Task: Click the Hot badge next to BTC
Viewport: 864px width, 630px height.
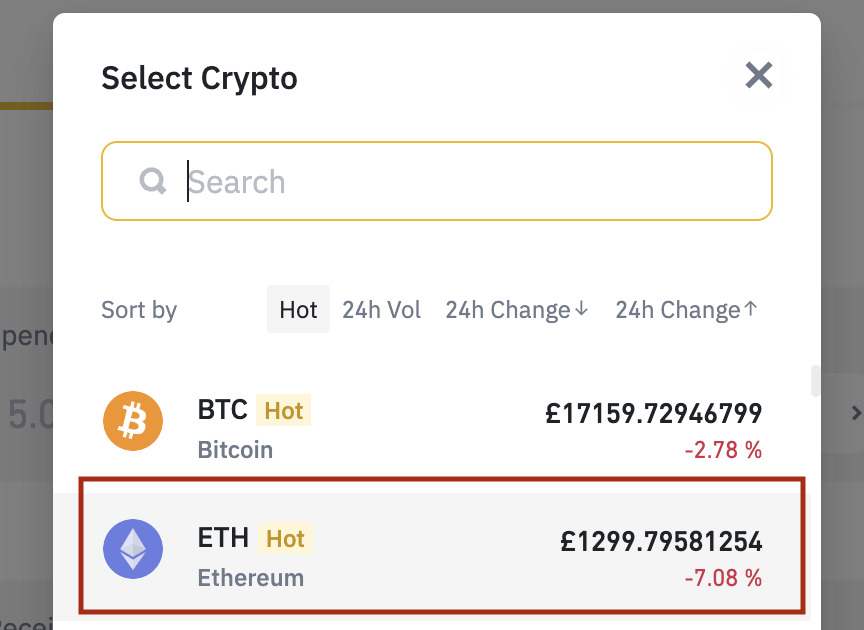Action: pos(283,410)
